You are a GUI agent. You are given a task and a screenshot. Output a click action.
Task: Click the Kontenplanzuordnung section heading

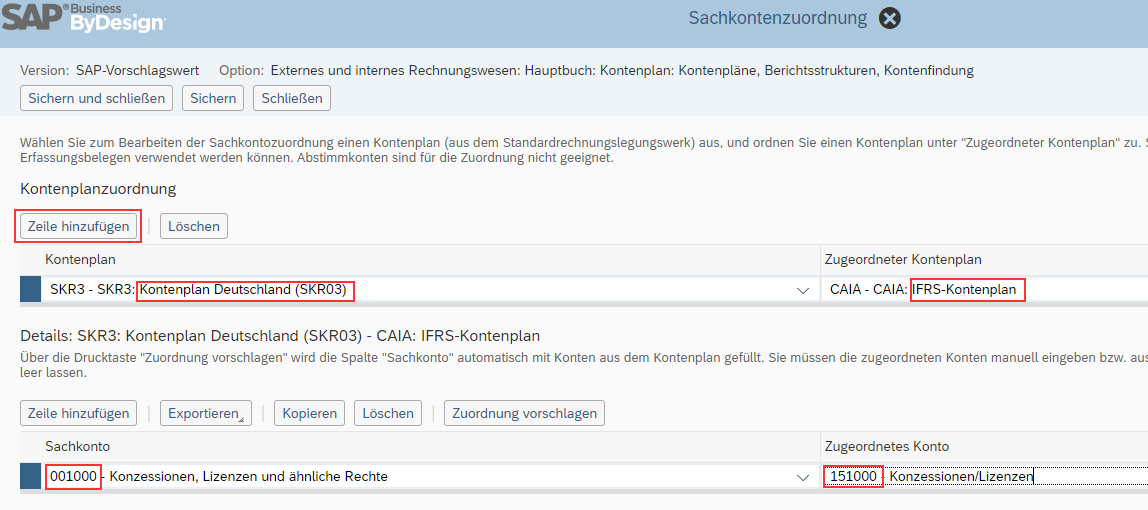[98, 189]
